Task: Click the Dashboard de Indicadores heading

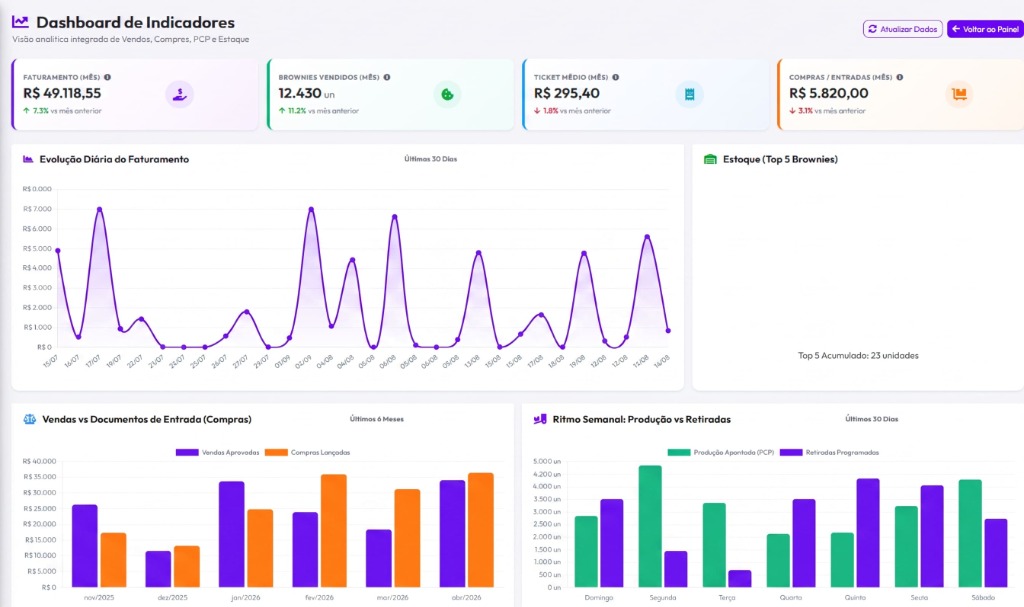Action: (x=135, y=22)
